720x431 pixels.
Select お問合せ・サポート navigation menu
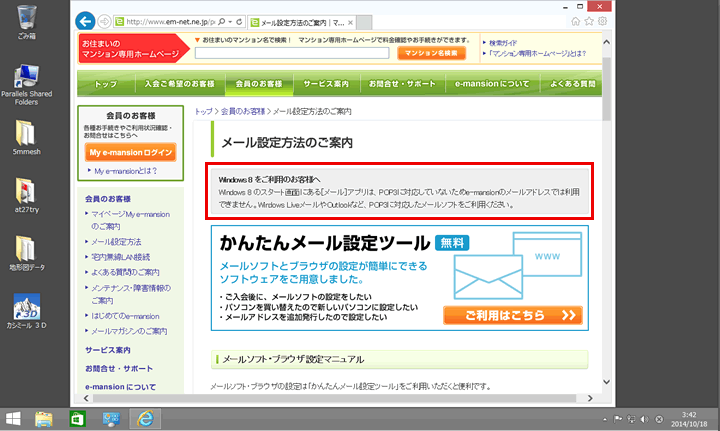pyautogui.click(x=402, y=84)
